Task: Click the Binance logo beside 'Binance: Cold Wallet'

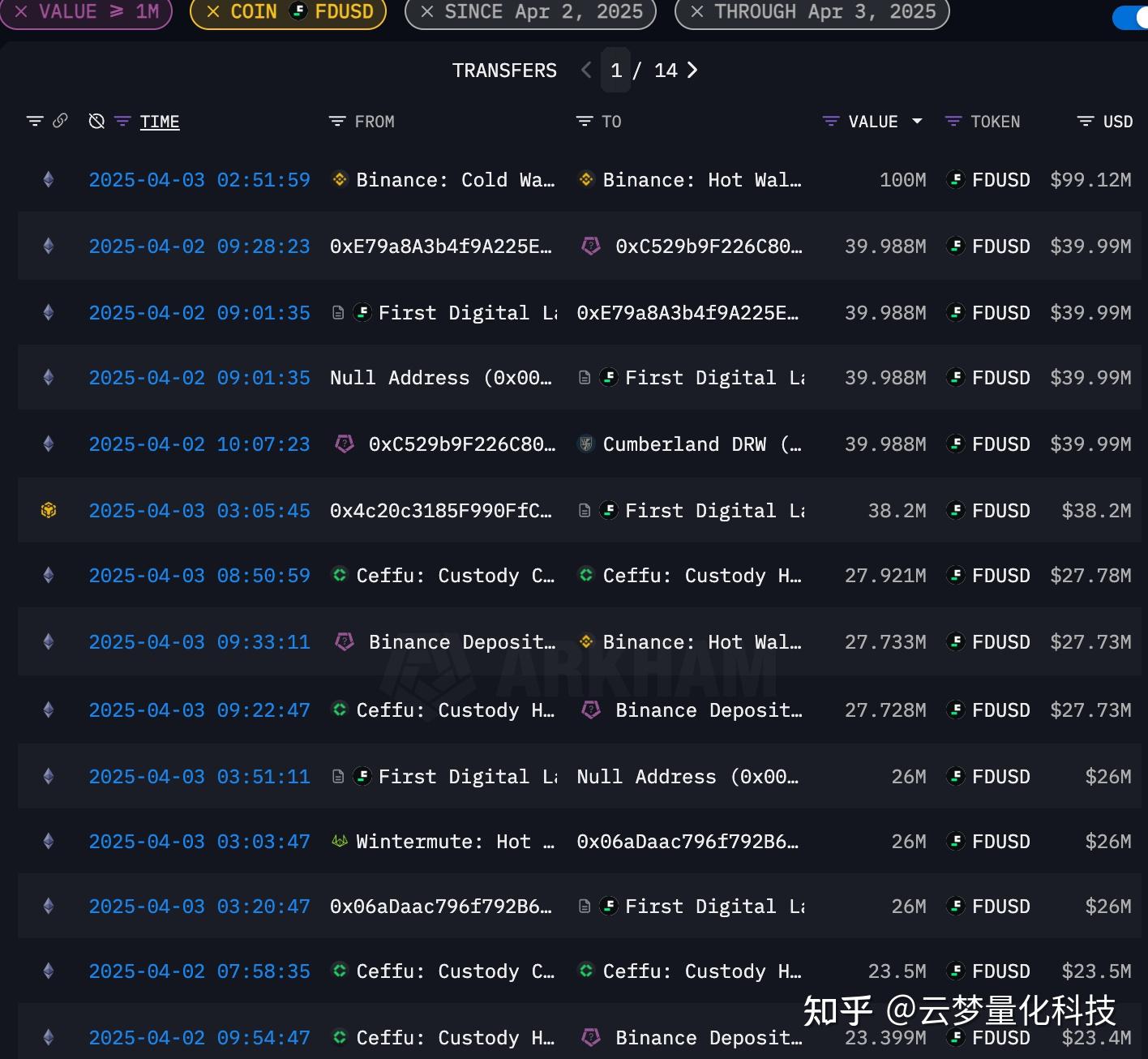Action: point(339,179)
